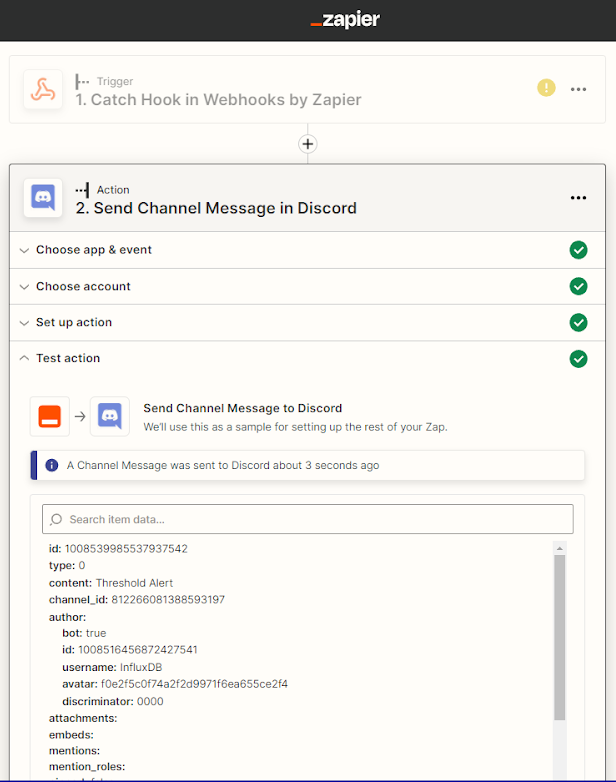This screenshot has height=782, width=616.
Task: Collapse the Test action section
Action: pos(68,358)
